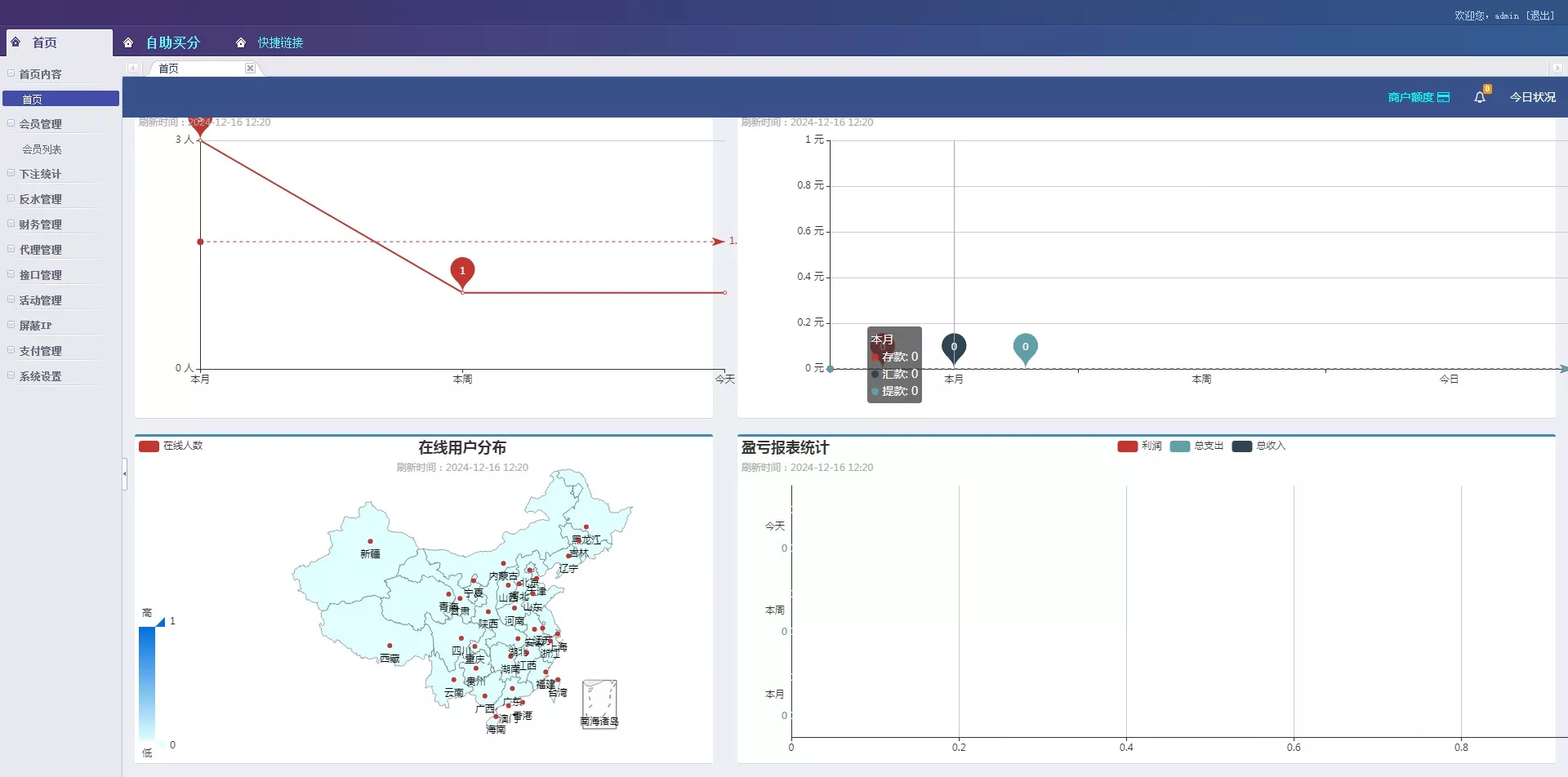Click the map's blue visual range slider

(x=147, y=682)
